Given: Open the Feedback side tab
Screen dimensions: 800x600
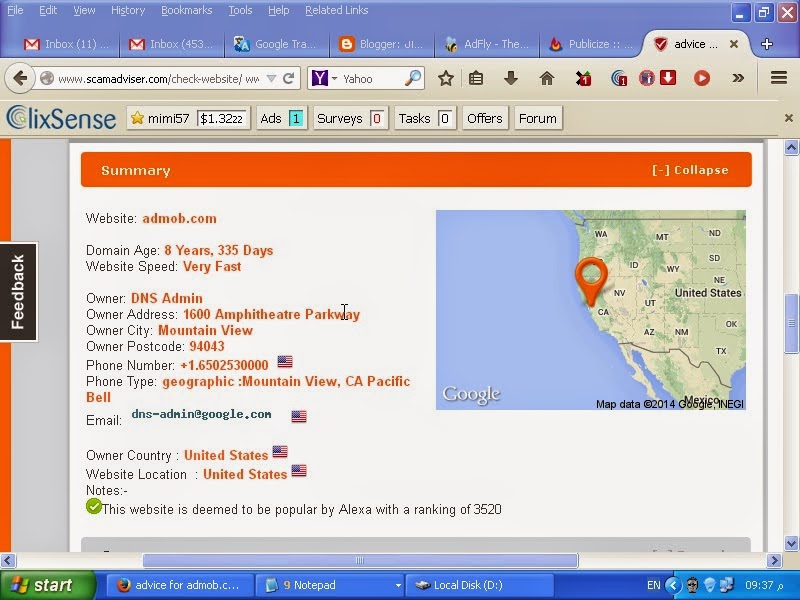Looking at the screenshot, I should [x=18, y=292].
